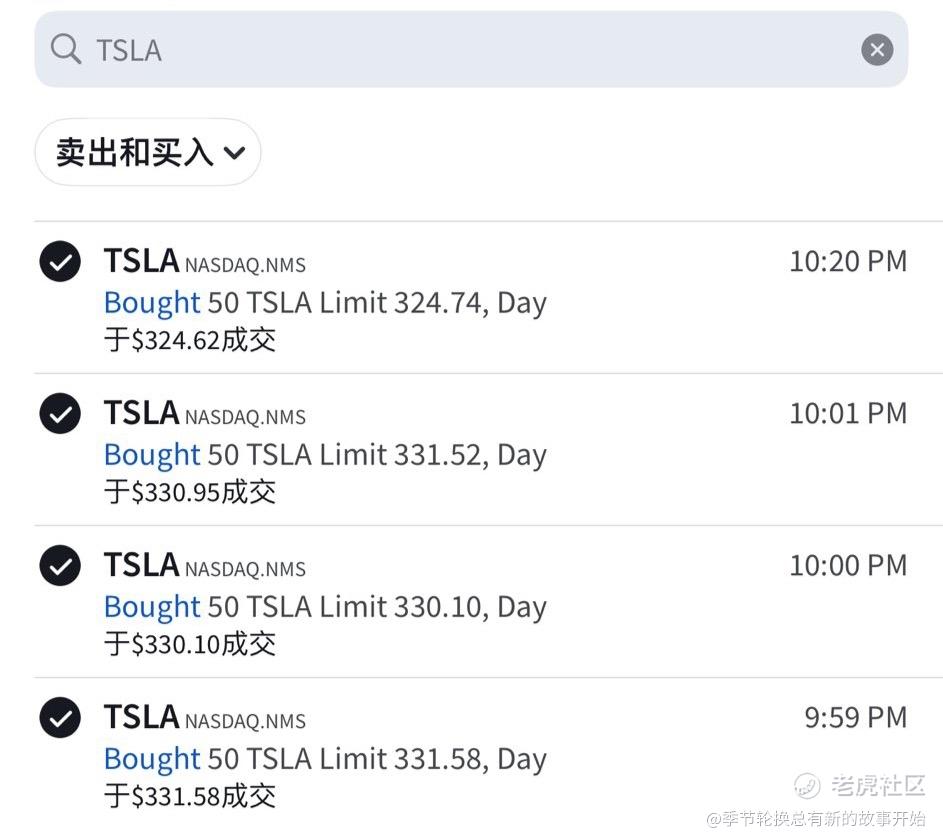The height and width of the screenshot is (840, 943).
Task: Click checkmark icon of 10:00 PM order
Action: coord(60,566)
